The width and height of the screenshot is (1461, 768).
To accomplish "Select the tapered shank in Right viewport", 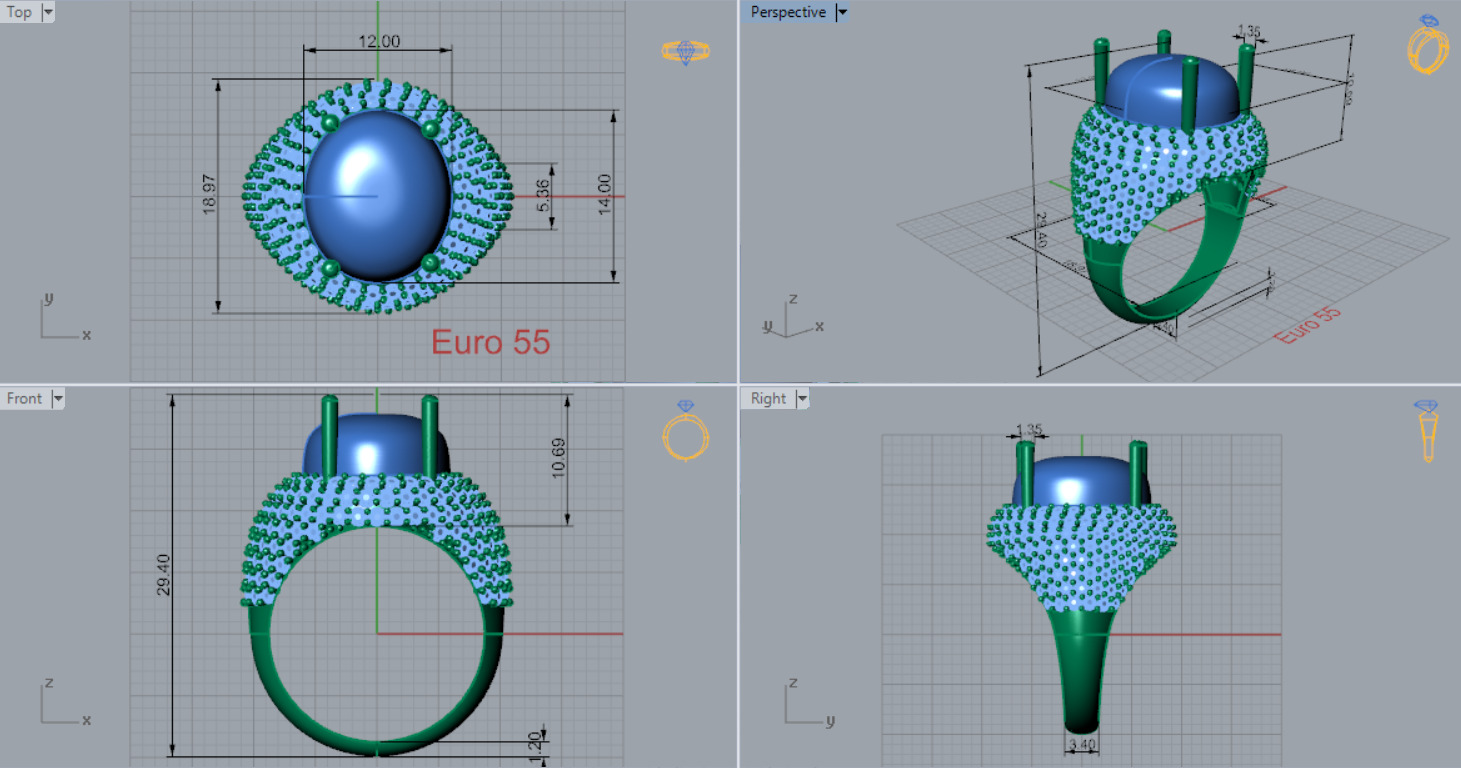I will tap(1081, 670).
